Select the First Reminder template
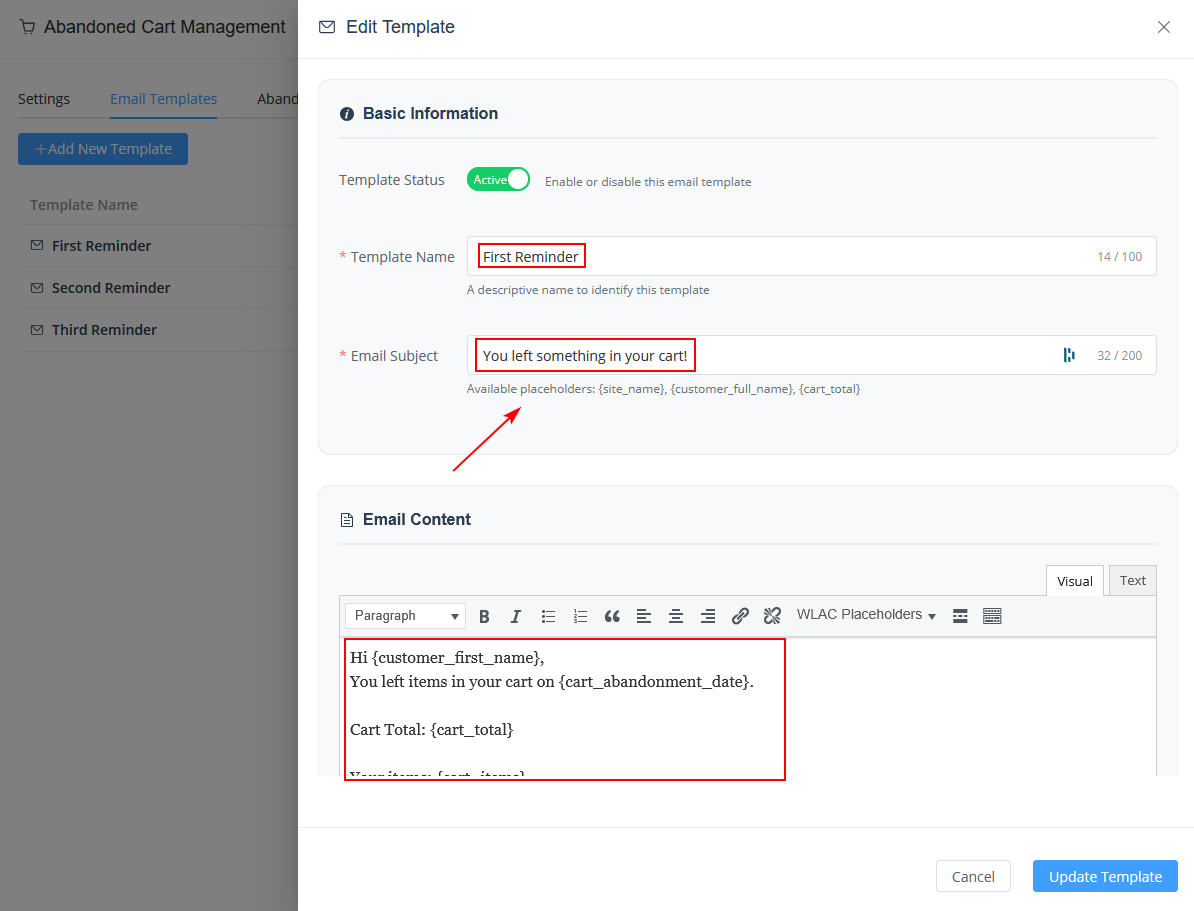 tap(101, 245)
